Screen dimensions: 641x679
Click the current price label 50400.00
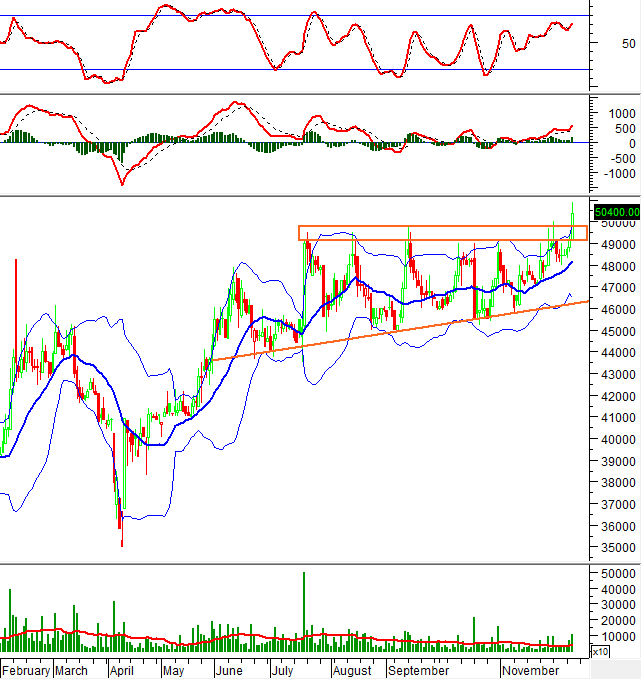tap(615, 212)
